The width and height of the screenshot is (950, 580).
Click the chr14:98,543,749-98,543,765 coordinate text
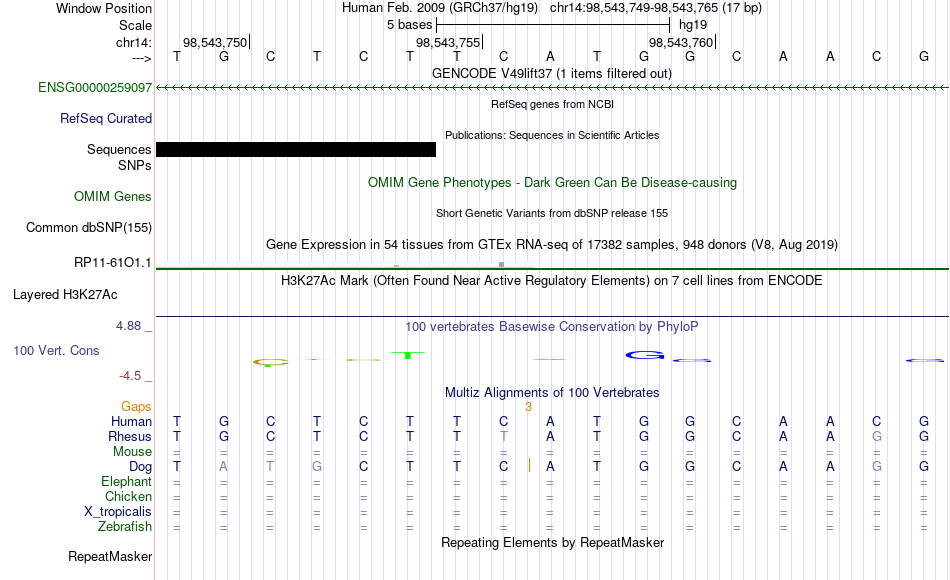(656, 8)
